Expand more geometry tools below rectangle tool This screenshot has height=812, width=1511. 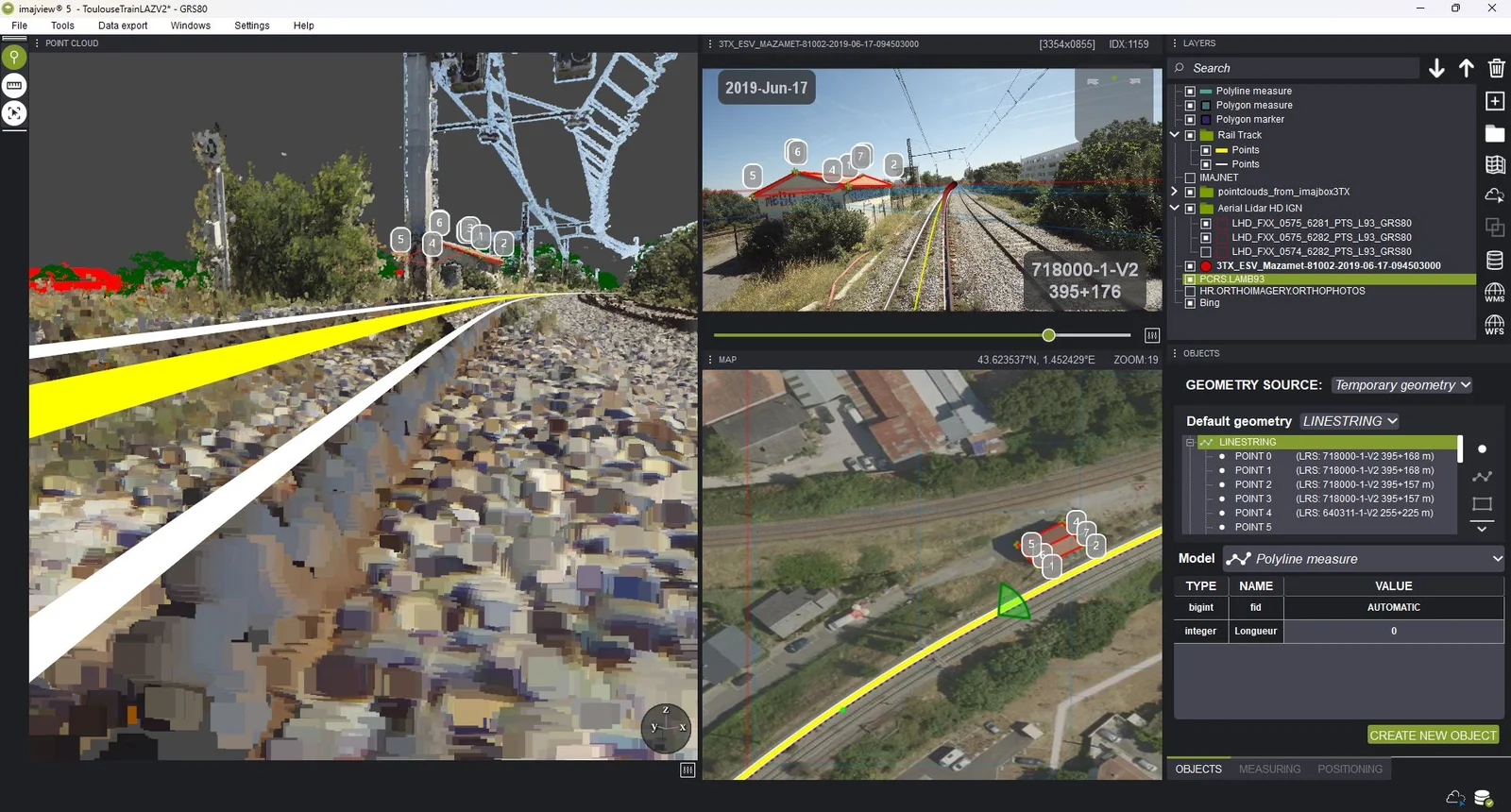[x=1482, y=529]
